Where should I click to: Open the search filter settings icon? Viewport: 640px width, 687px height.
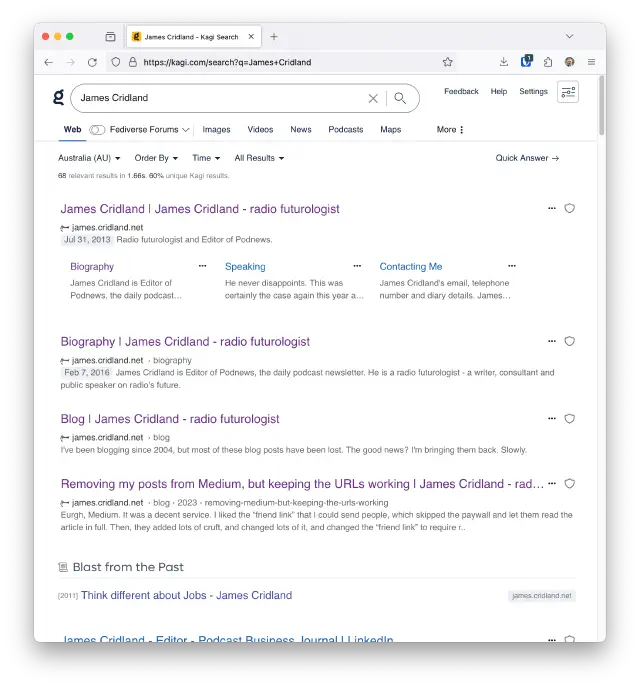point(568,93)
